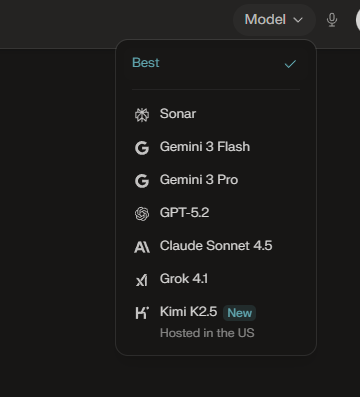Click the chevron arrow on Model button
The height and width of the screenshot is (397, 360).
298,20
